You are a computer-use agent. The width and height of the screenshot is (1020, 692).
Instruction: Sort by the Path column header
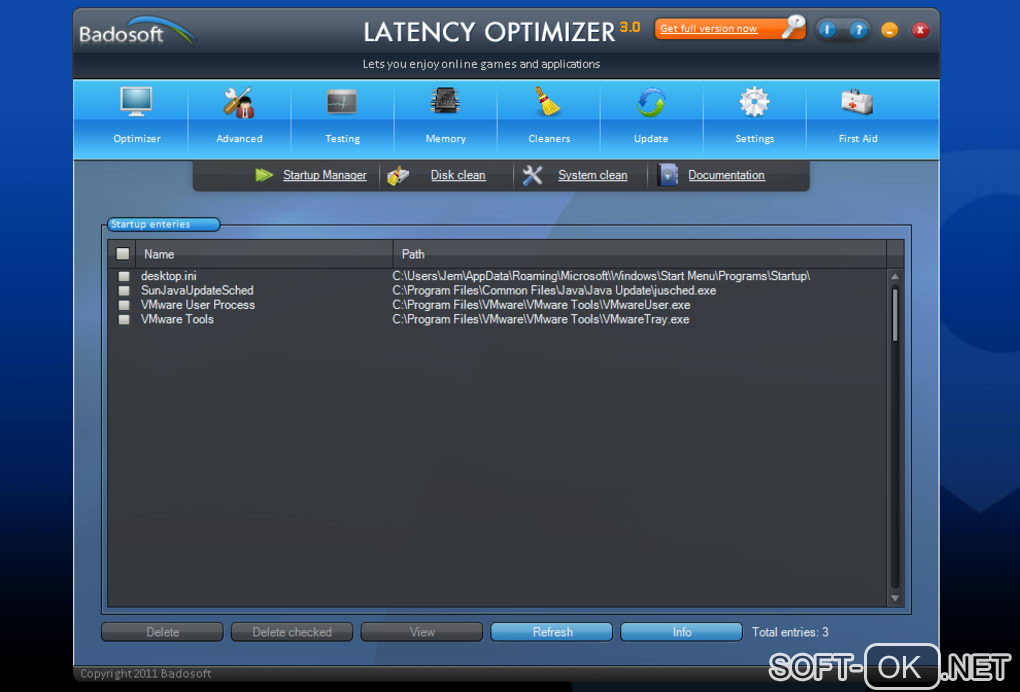(x=639, y=254)
